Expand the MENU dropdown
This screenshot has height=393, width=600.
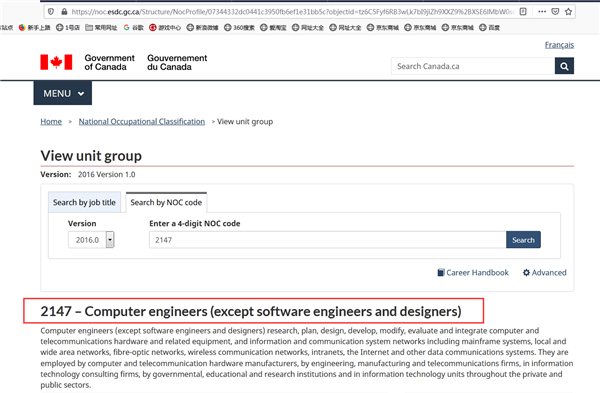63,93
